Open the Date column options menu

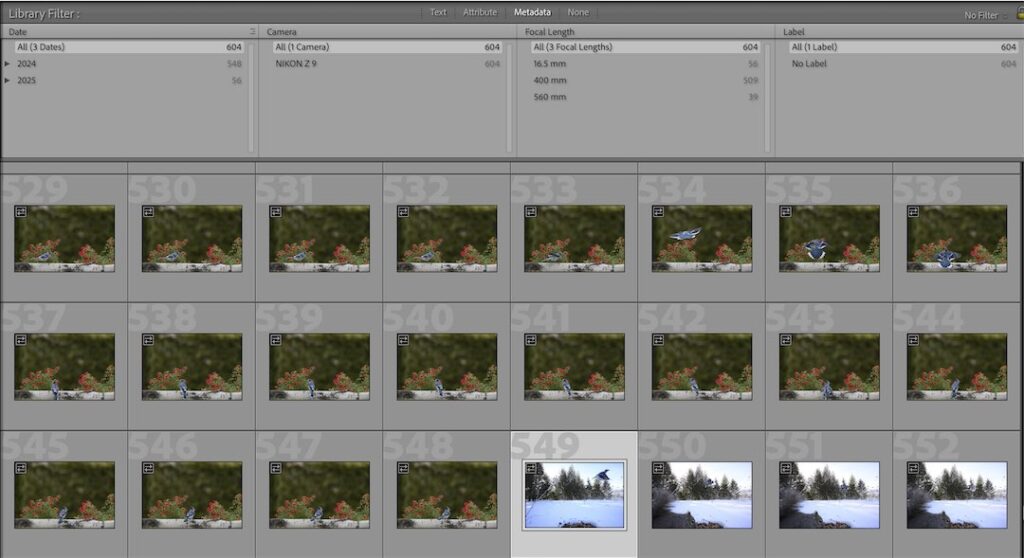tap(252, 31)
